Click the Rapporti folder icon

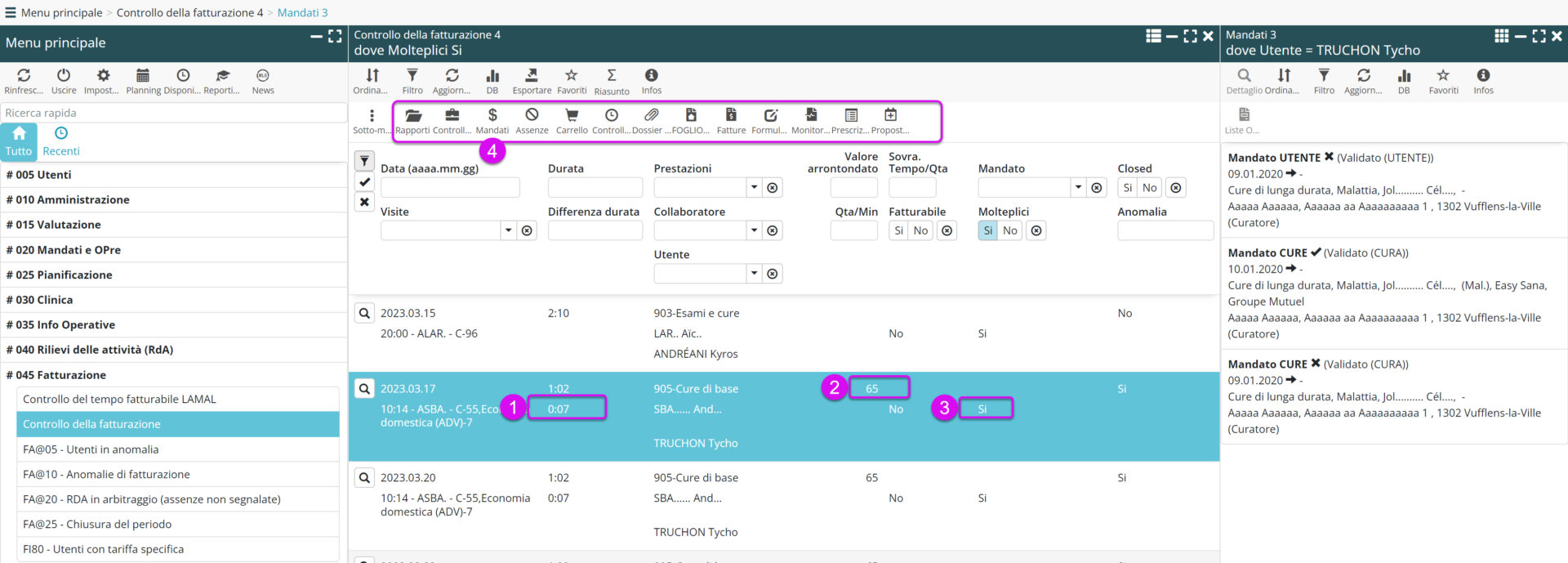[413, 116]
